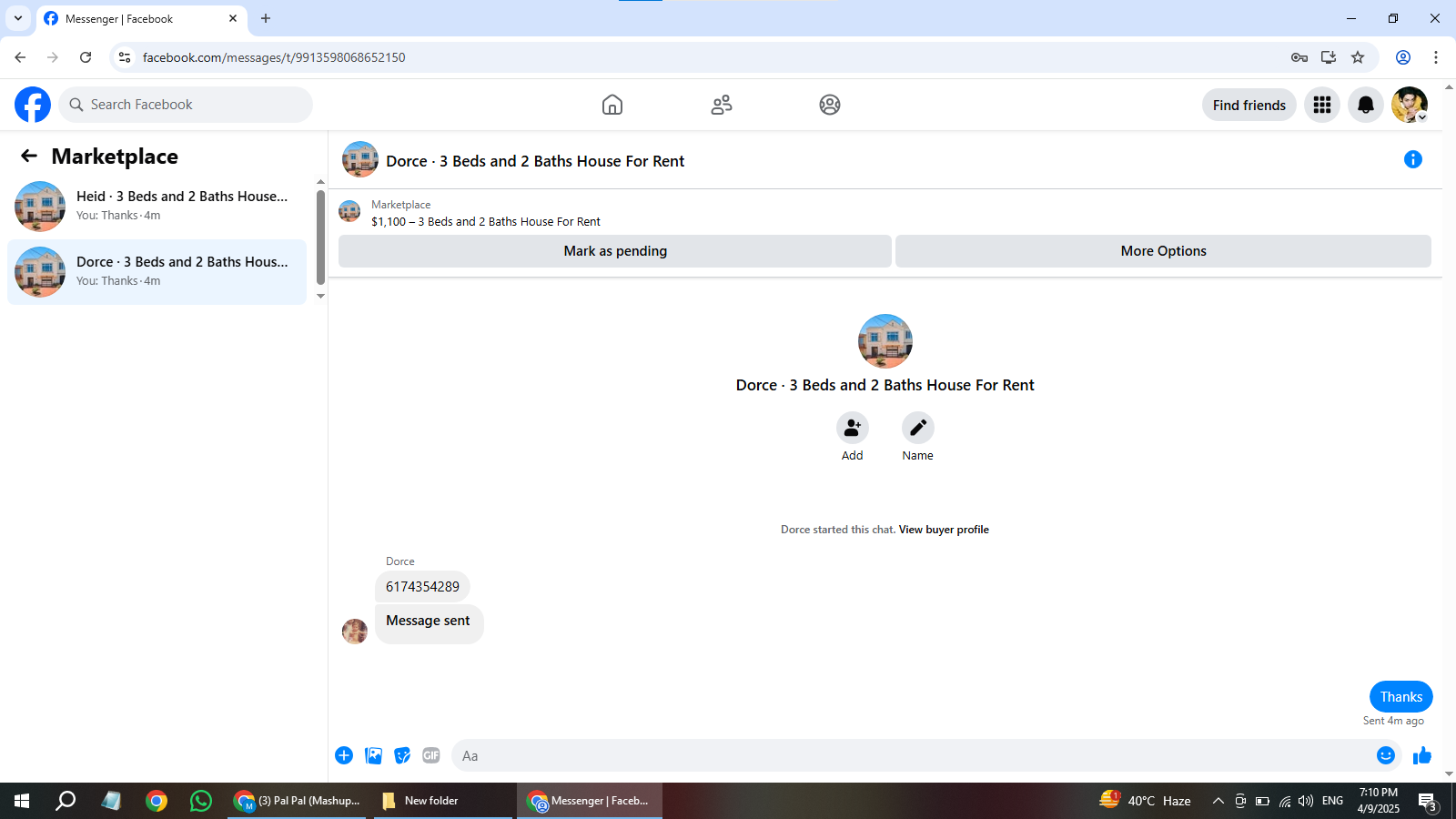Click the large house picture in chat

[885, 341]
